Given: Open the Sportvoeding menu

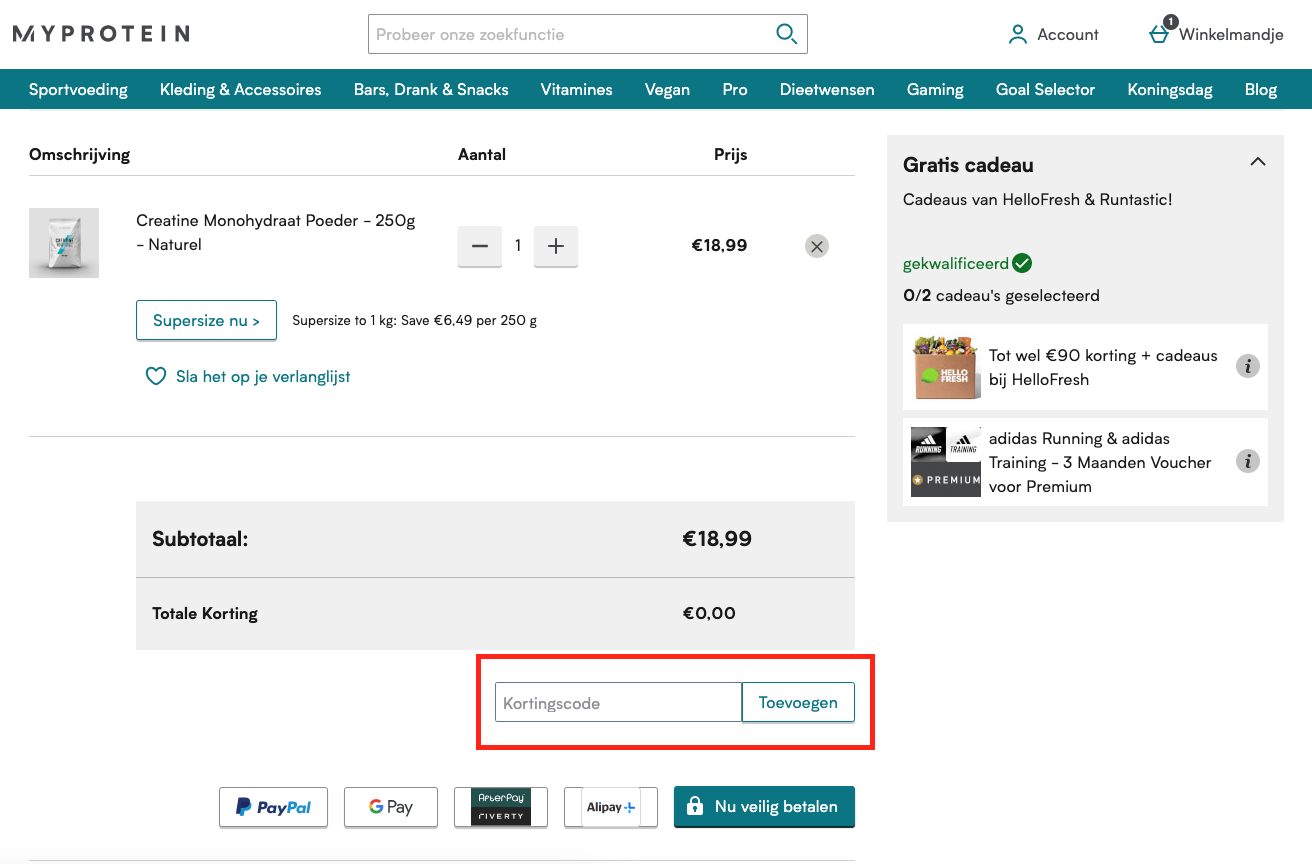Looking at the screenshot, I should [78, 89].
